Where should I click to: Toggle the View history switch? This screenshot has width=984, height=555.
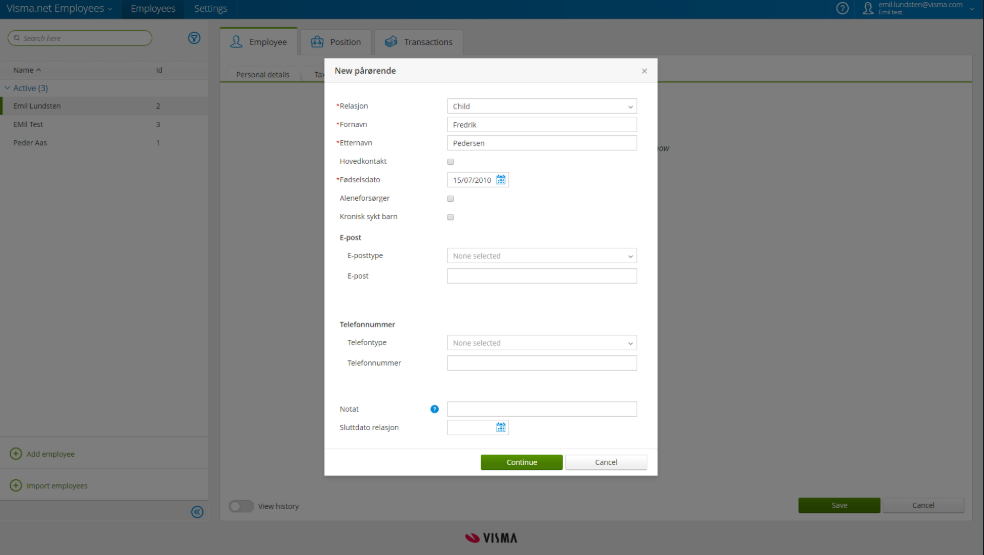pos(241,506)
